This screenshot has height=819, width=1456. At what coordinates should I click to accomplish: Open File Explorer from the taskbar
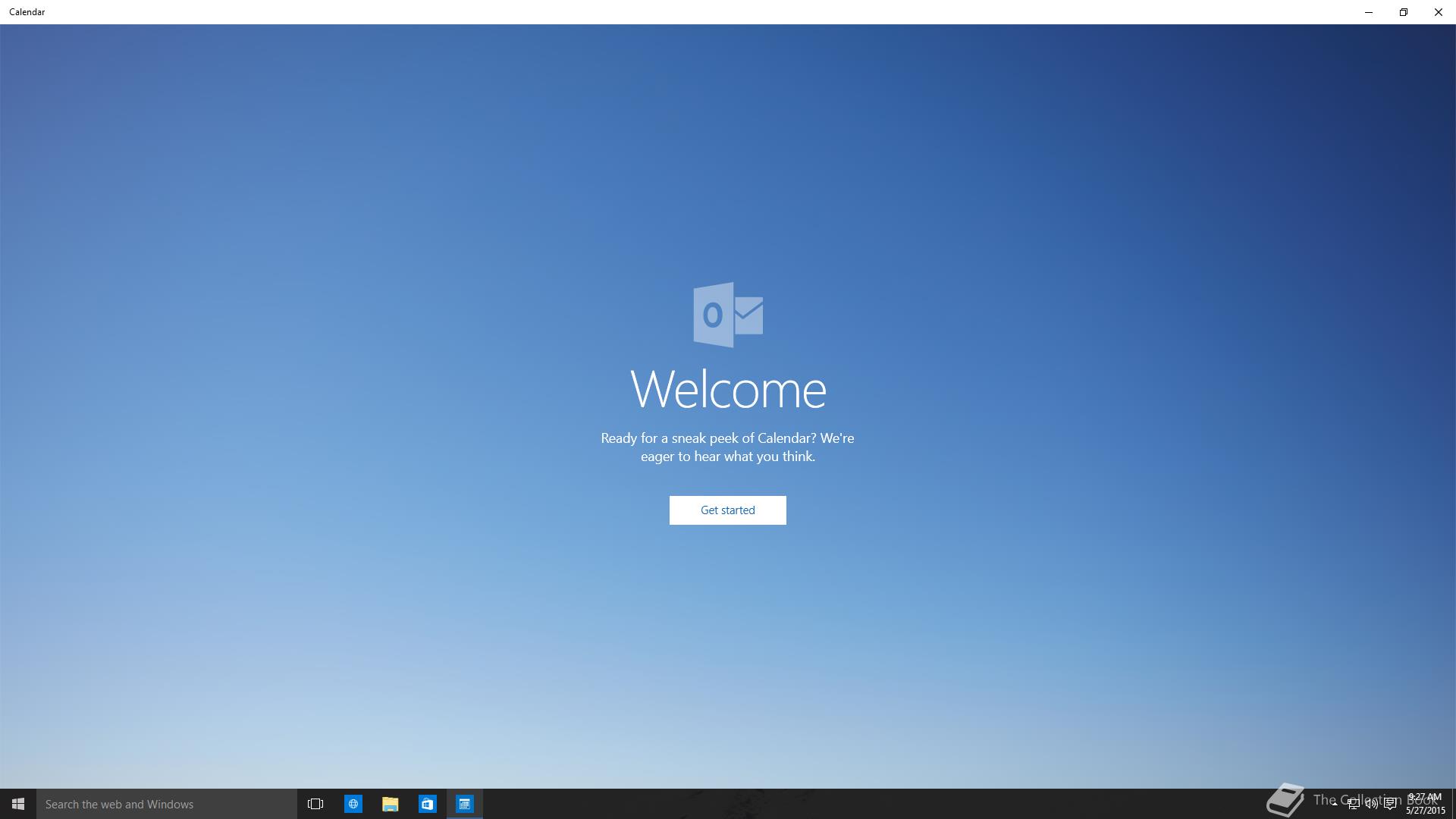(390, 804)
